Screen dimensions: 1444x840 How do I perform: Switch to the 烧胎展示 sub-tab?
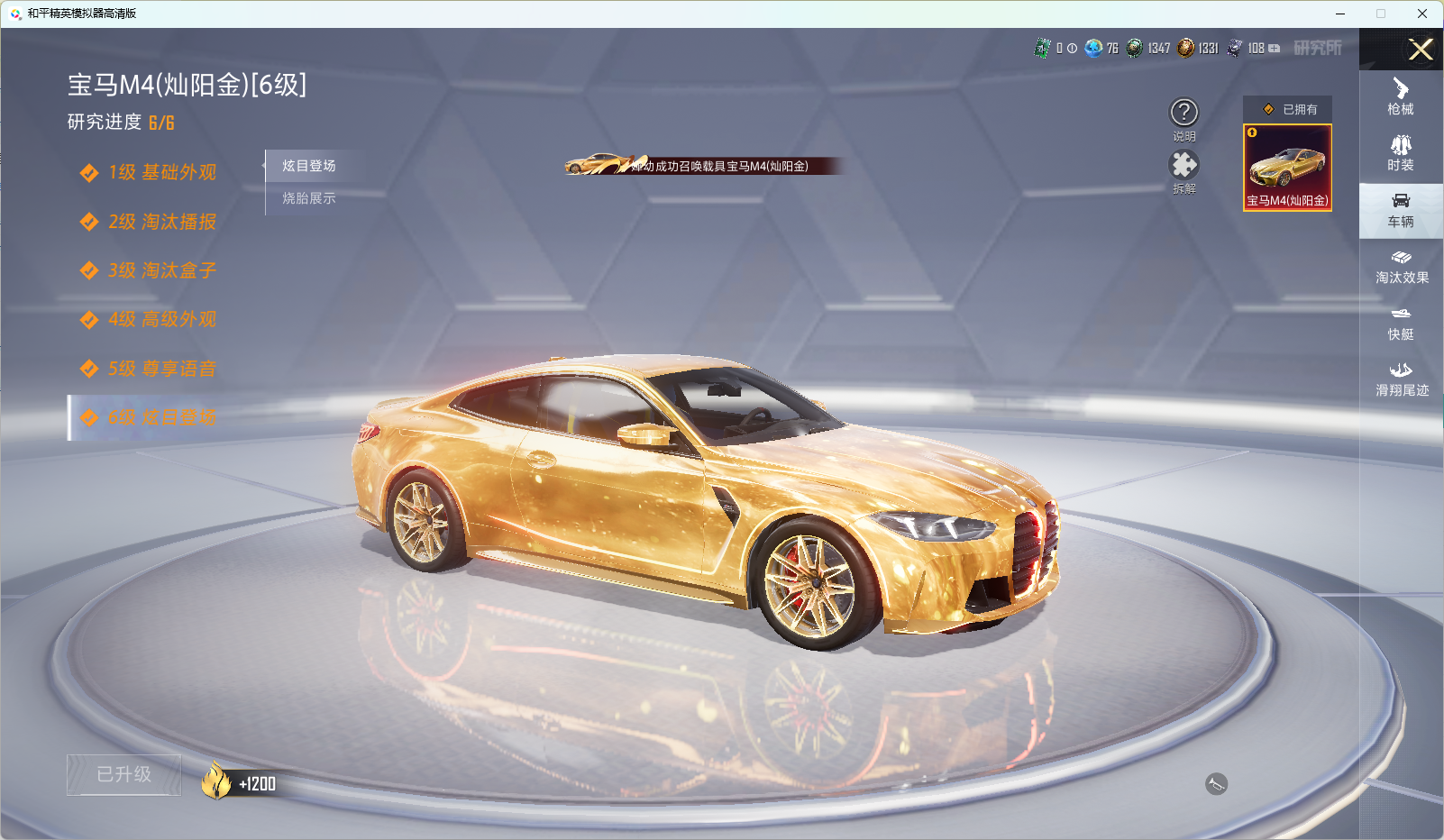(309, 198)
